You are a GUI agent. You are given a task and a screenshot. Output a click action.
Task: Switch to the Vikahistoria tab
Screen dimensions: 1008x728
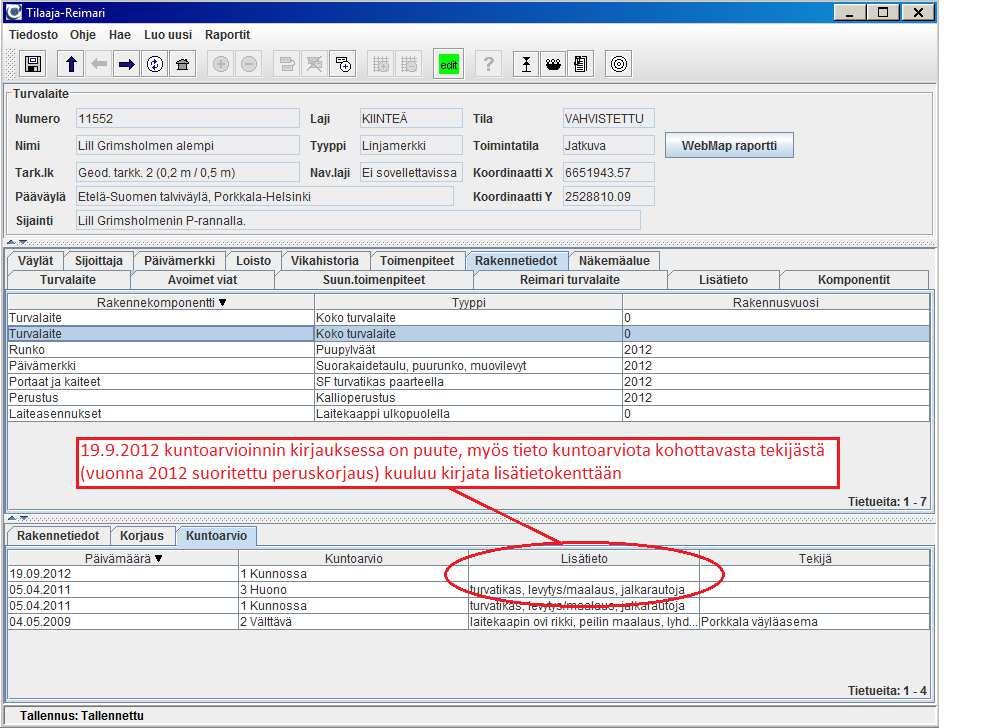click(325, 260)
